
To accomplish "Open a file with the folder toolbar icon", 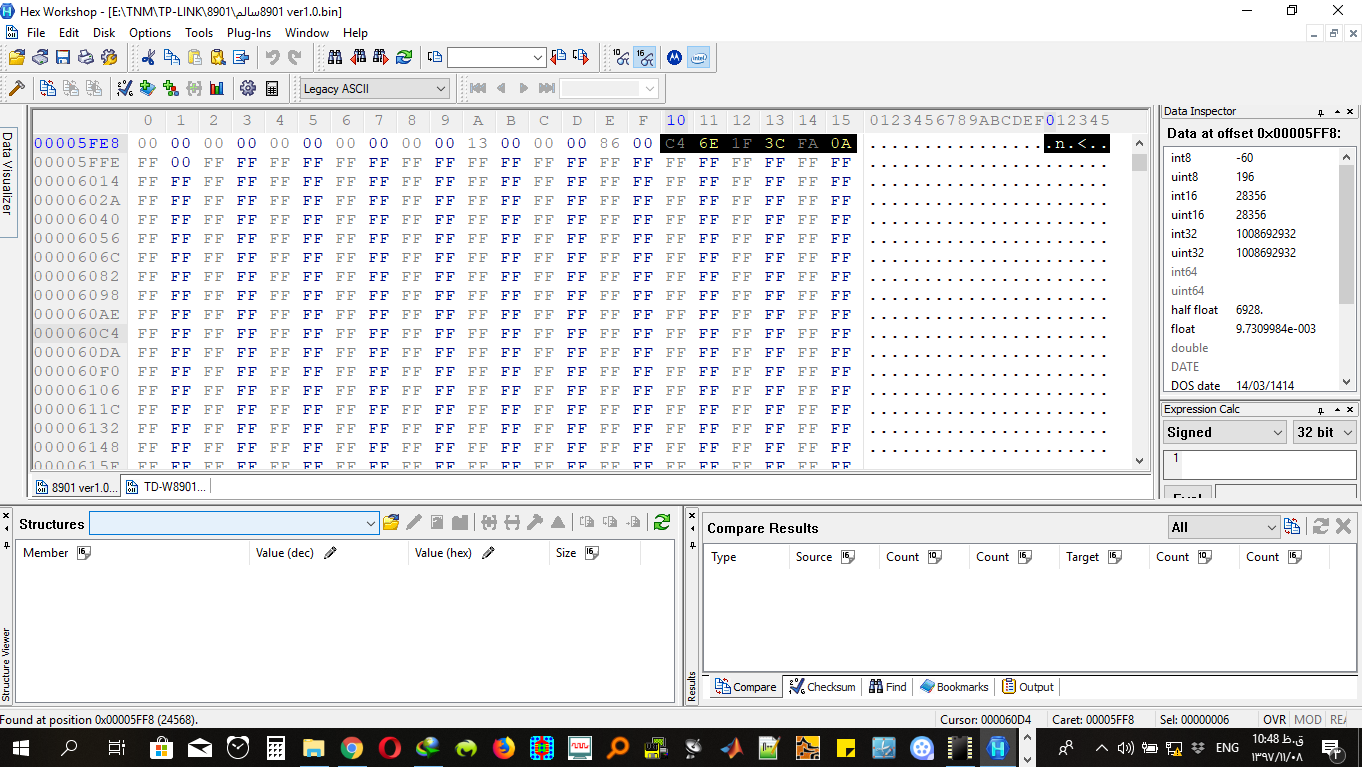I will [x=16, y=57].
